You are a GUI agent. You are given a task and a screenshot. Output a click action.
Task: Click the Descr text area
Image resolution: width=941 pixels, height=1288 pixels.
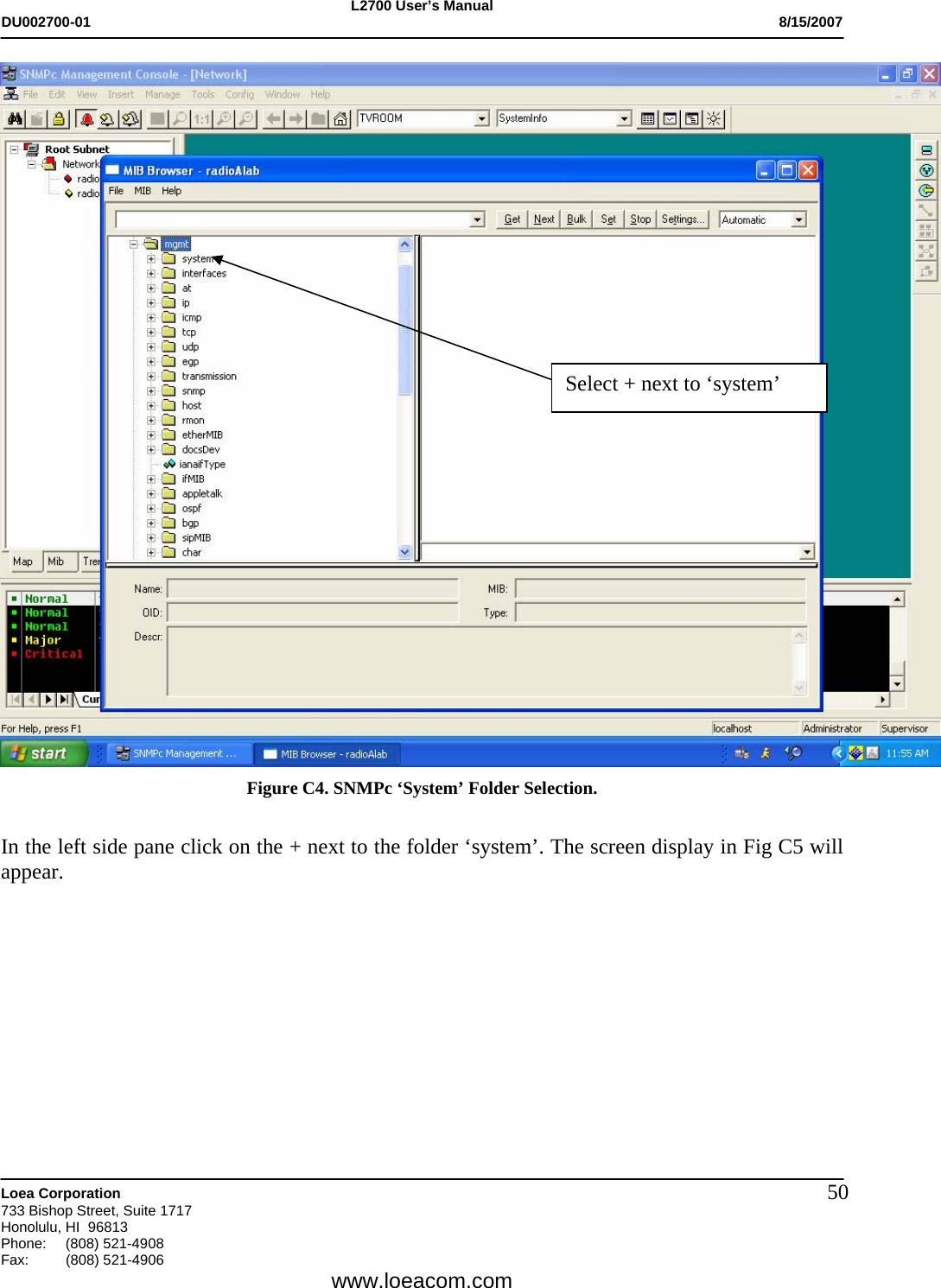[486, 662]
